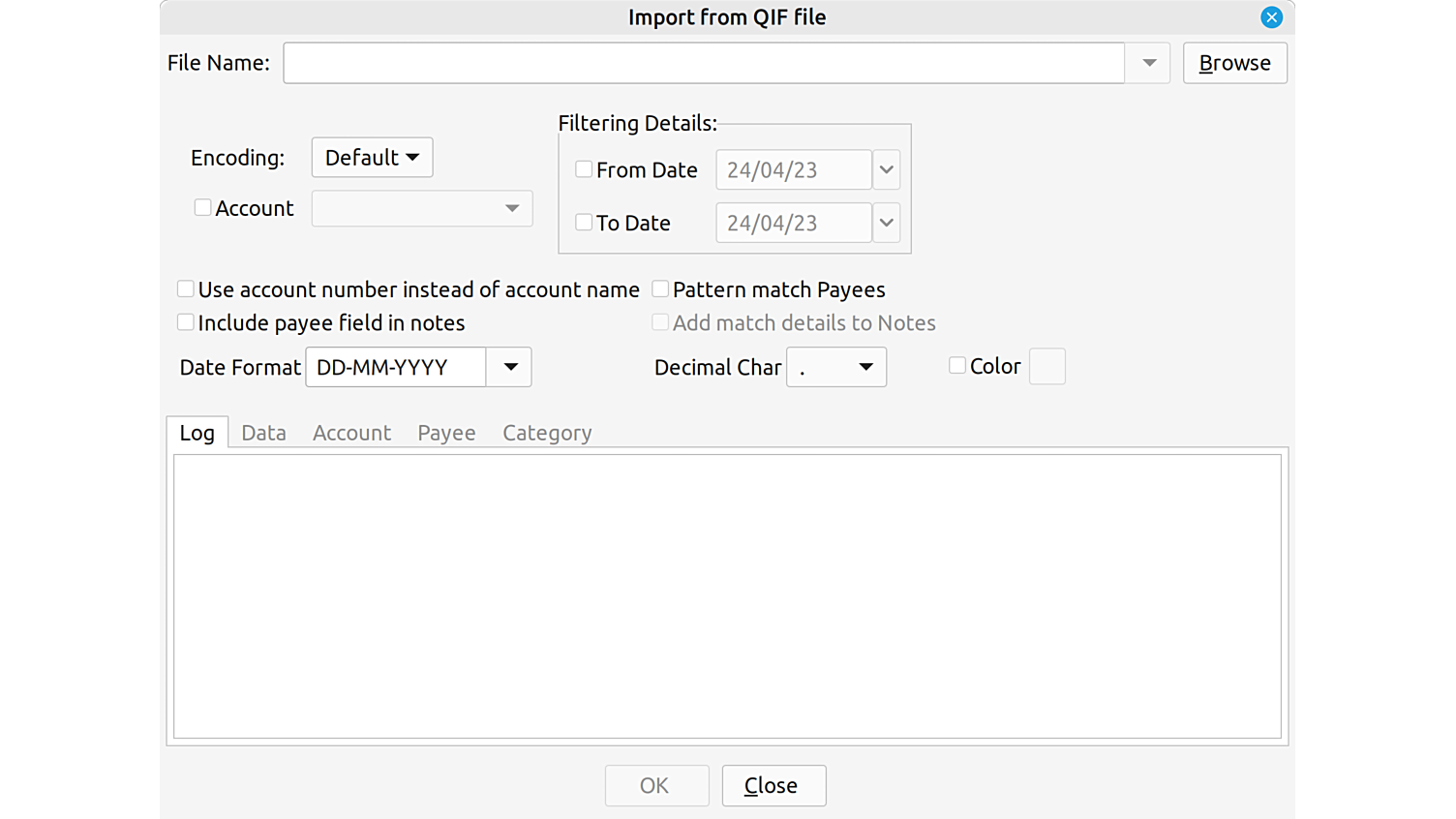Open the From Date calendar dropdown
Screen dimensions: 1456x819
pos(886,170)
